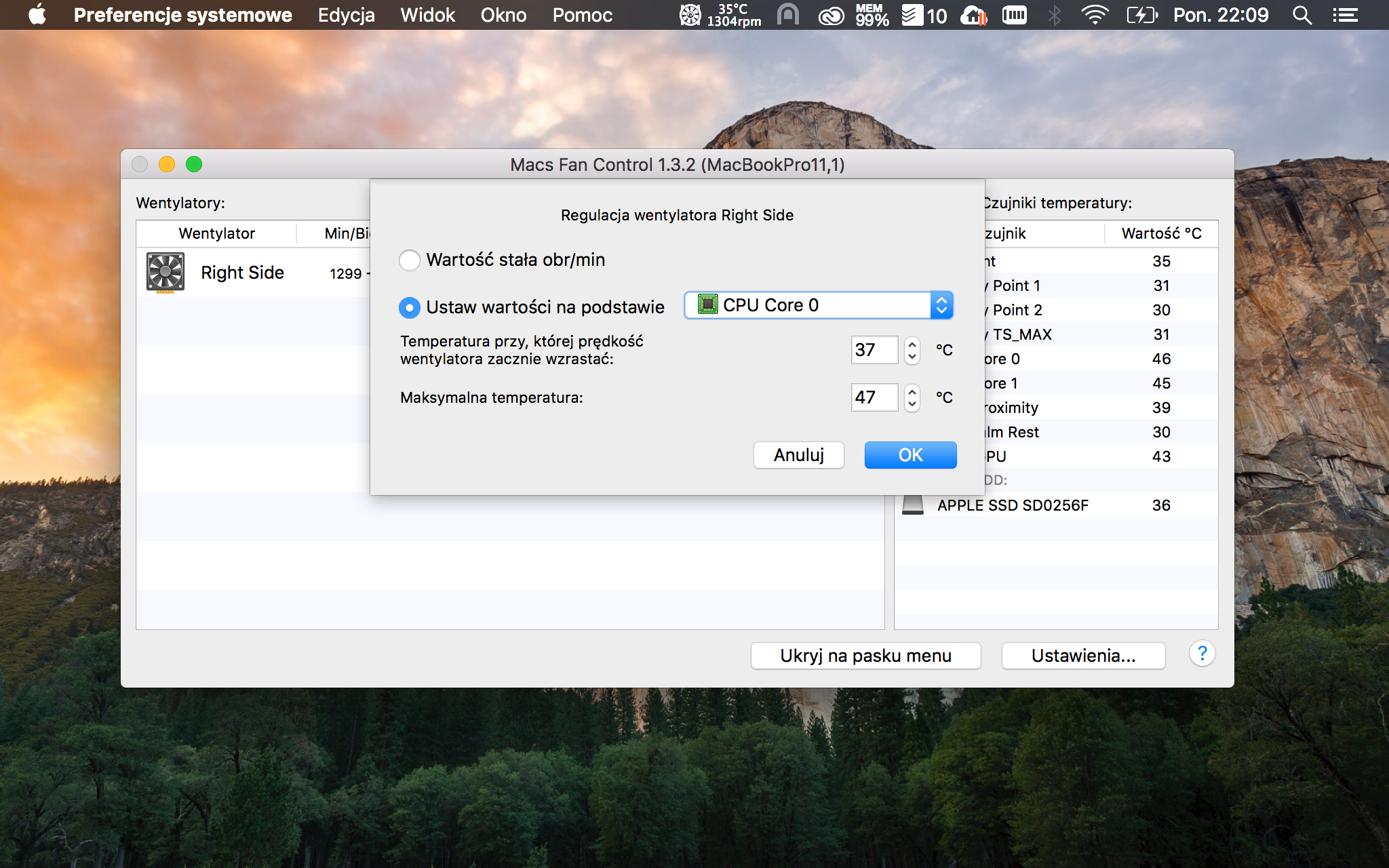
Task: Click the MEM 99% memory indicator
Action: (872, 14)
